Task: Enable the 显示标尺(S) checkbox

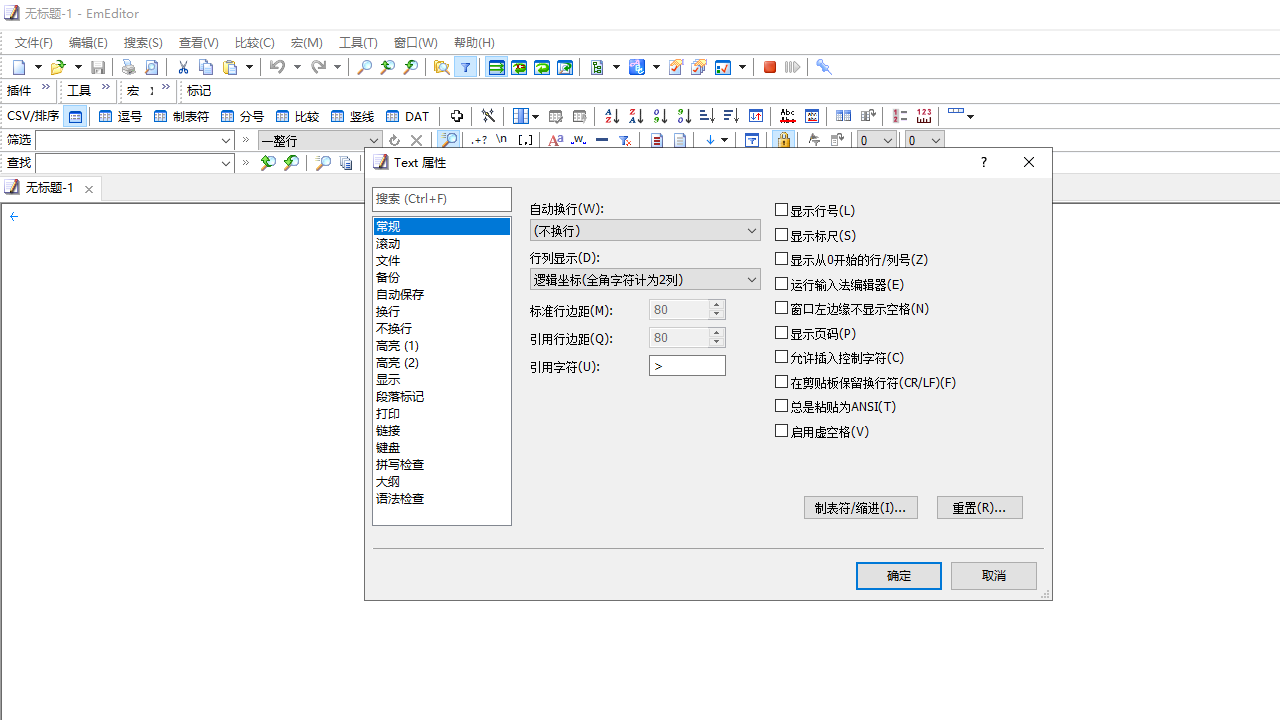Action: [782, 234]
